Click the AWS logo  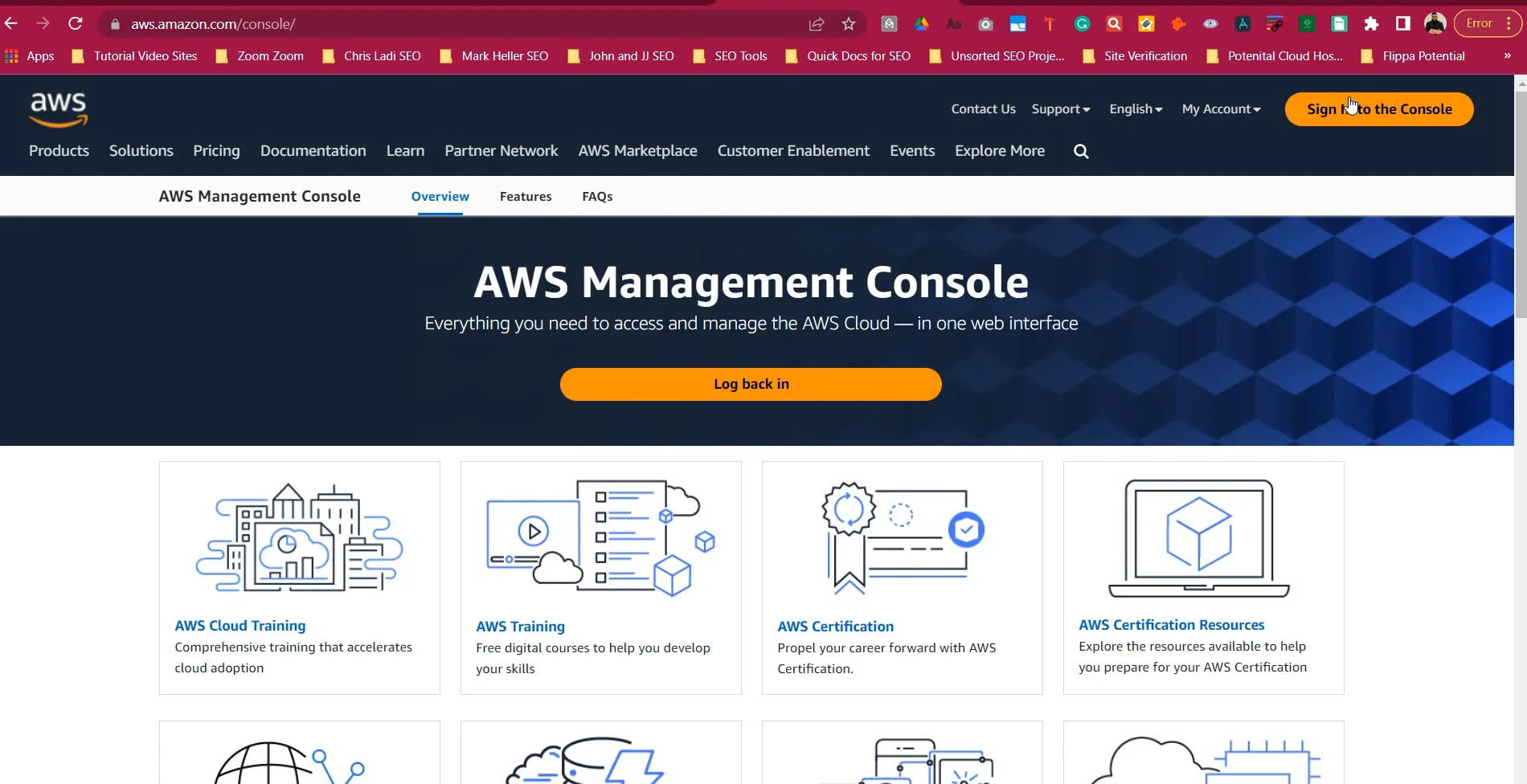pos(59,109)
